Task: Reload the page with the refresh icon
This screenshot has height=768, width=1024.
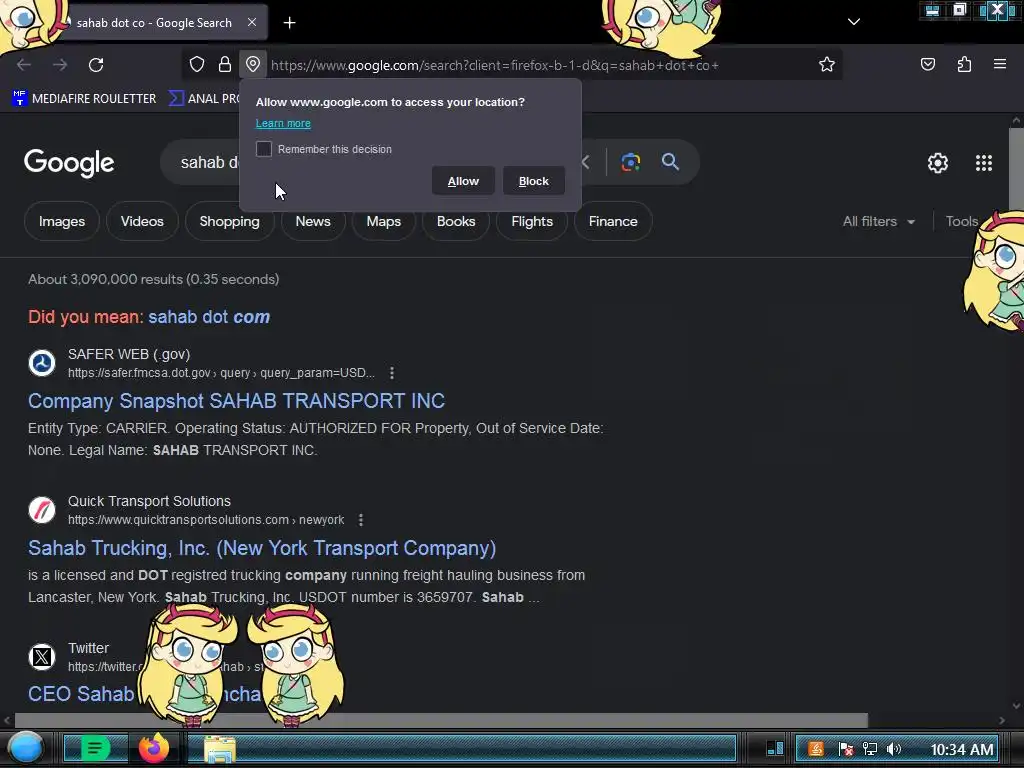Action: pyautogui.click(x=96, y=65)
